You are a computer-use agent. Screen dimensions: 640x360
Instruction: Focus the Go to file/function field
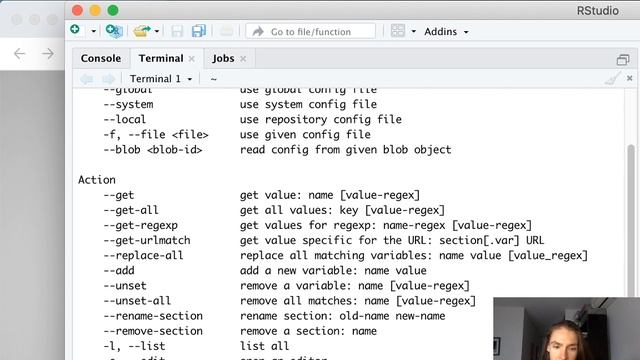coord(311,31)
